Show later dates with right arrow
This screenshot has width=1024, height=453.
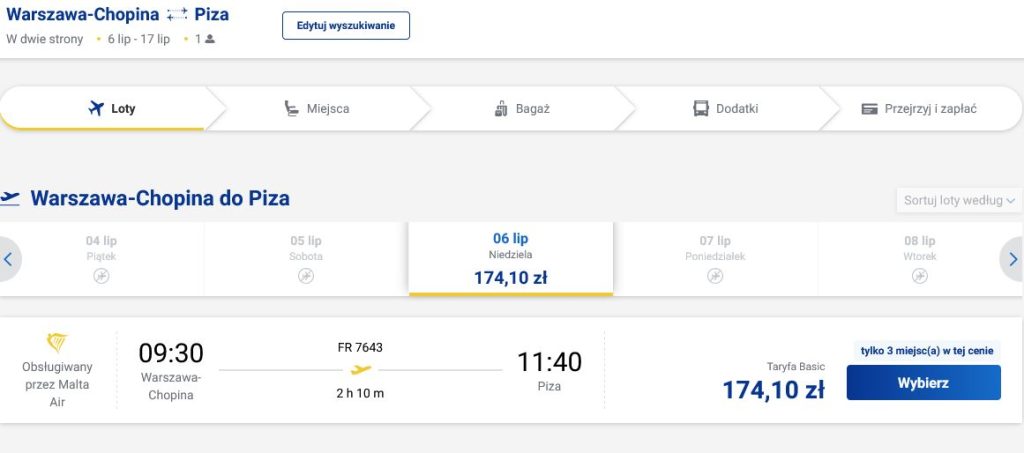point(1013,259)
